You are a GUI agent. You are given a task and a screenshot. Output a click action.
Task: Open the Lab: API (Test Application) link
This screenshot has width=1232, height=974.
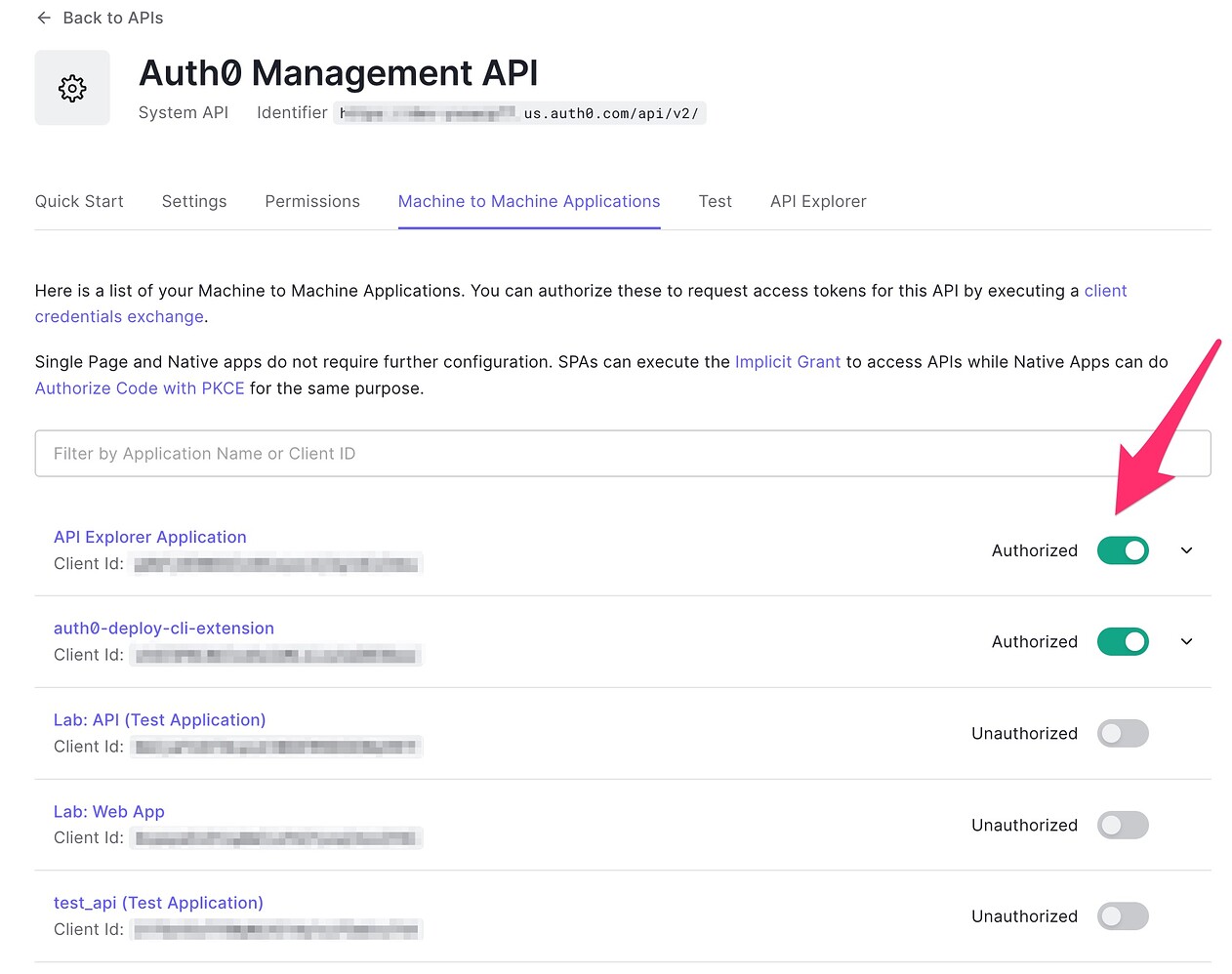160,720
